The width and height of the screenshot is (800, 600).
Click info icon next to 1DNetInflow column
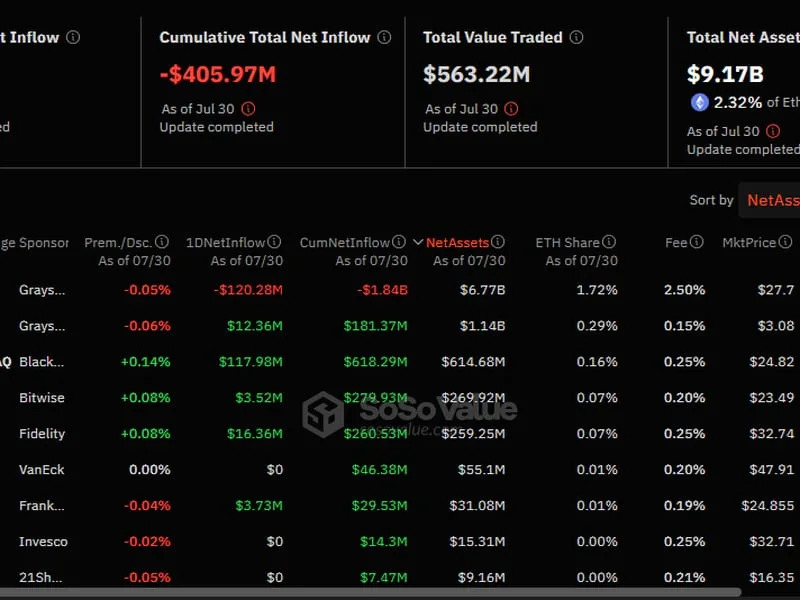274,242
